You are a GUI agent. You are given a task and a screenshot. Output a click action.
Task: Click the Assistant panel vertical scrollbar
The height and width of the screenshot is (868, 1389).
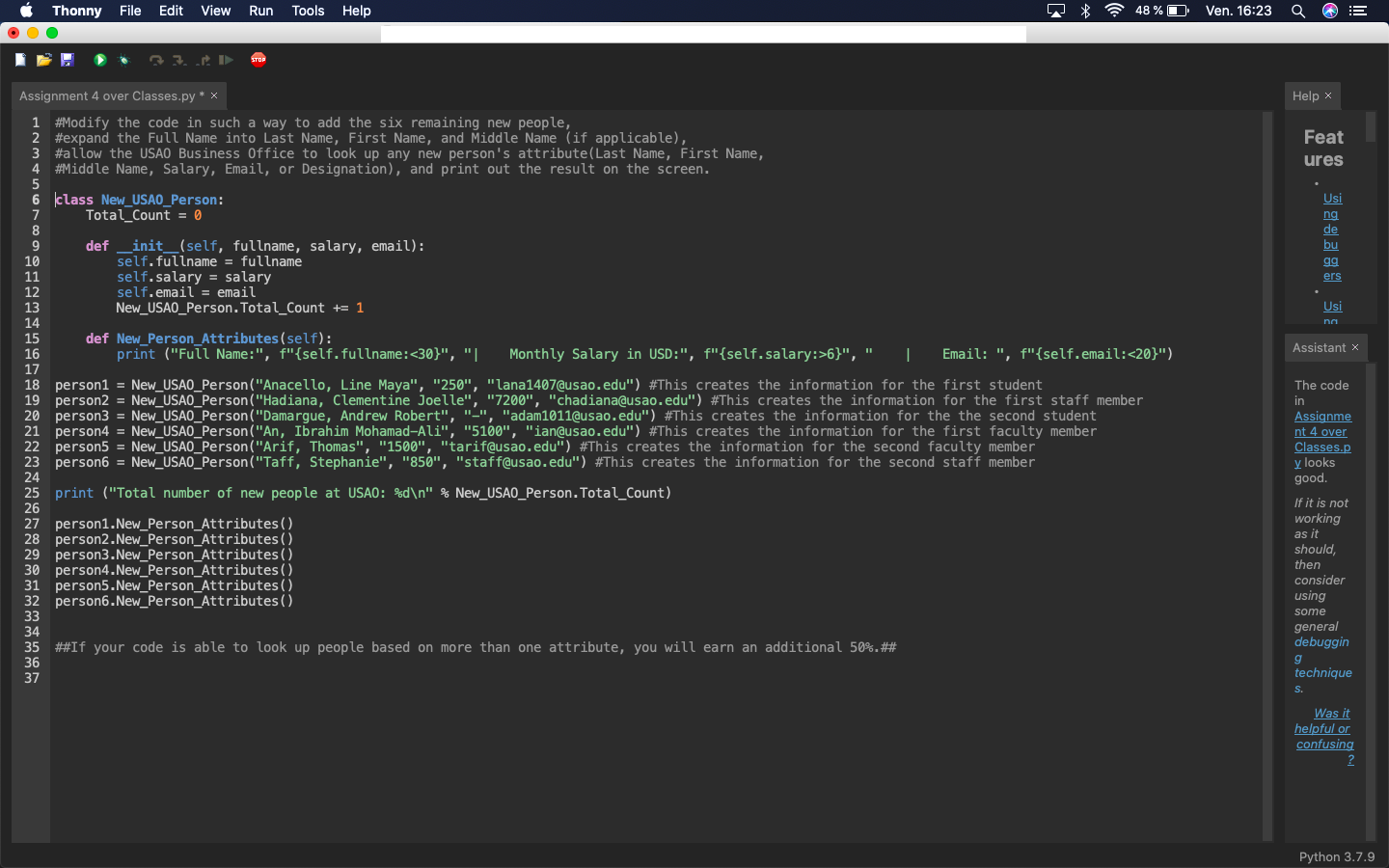tap(1371, 602)
